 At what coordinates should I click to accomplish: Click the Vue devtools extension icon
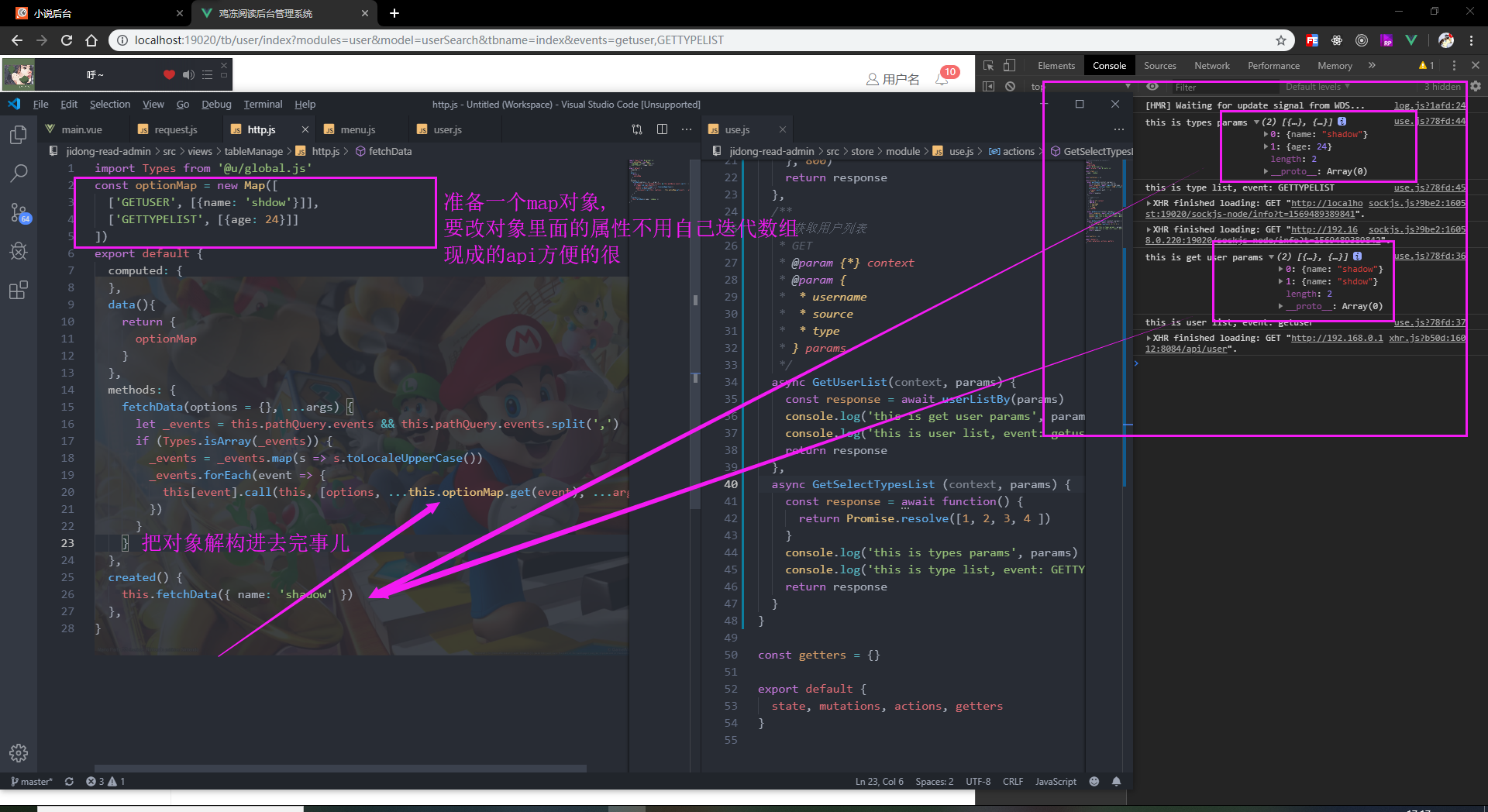[1411, 40]
